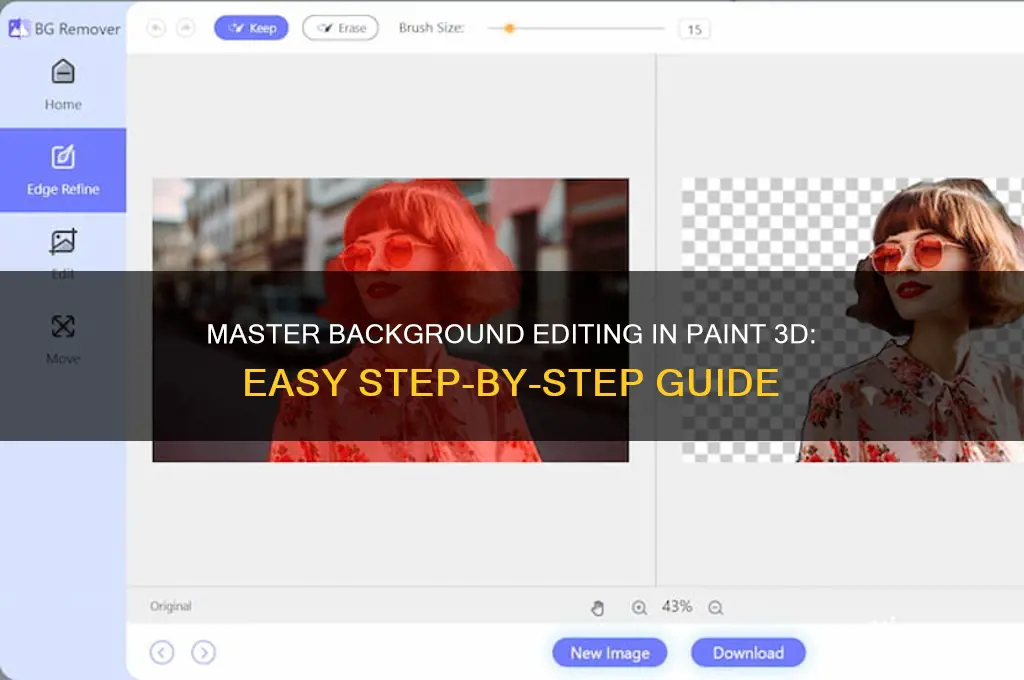Click the transparent background preview image
Screen dimensions: 1024x680
pyautogui.click(x=853, y=320)
